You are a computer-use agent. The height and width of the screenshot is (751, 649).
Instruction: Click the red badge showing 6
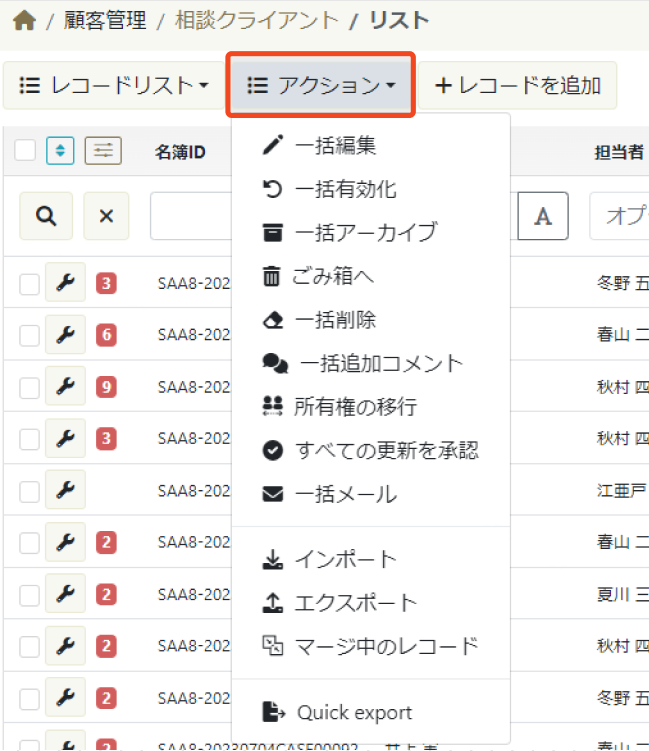[x=106, y=335]
